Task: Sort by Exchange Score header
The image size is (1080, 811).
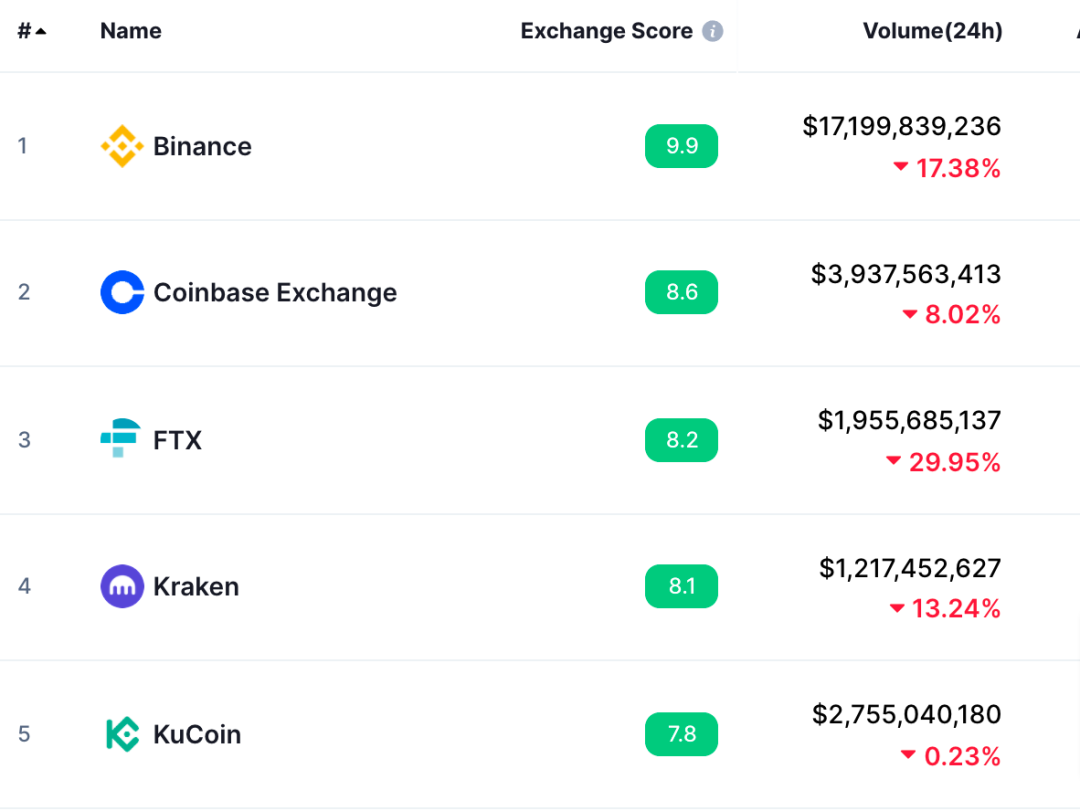Action: click(x=606, y=31)
